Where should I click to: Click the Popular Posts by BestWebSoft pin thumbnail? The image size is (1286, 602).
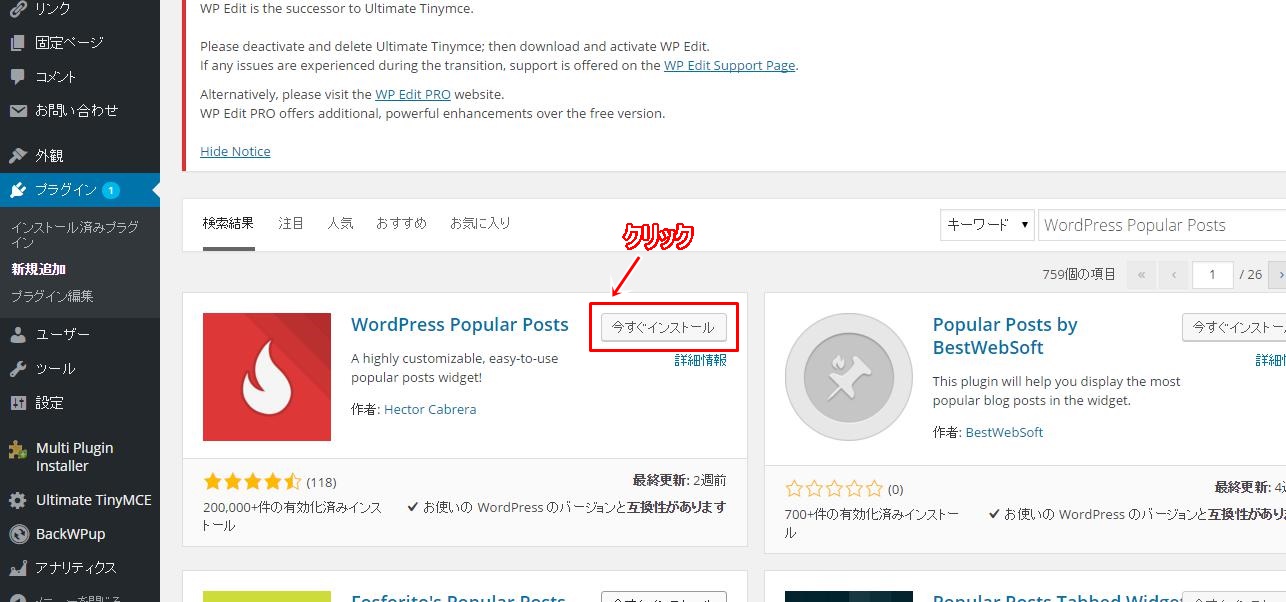click(x=848, y=377)
